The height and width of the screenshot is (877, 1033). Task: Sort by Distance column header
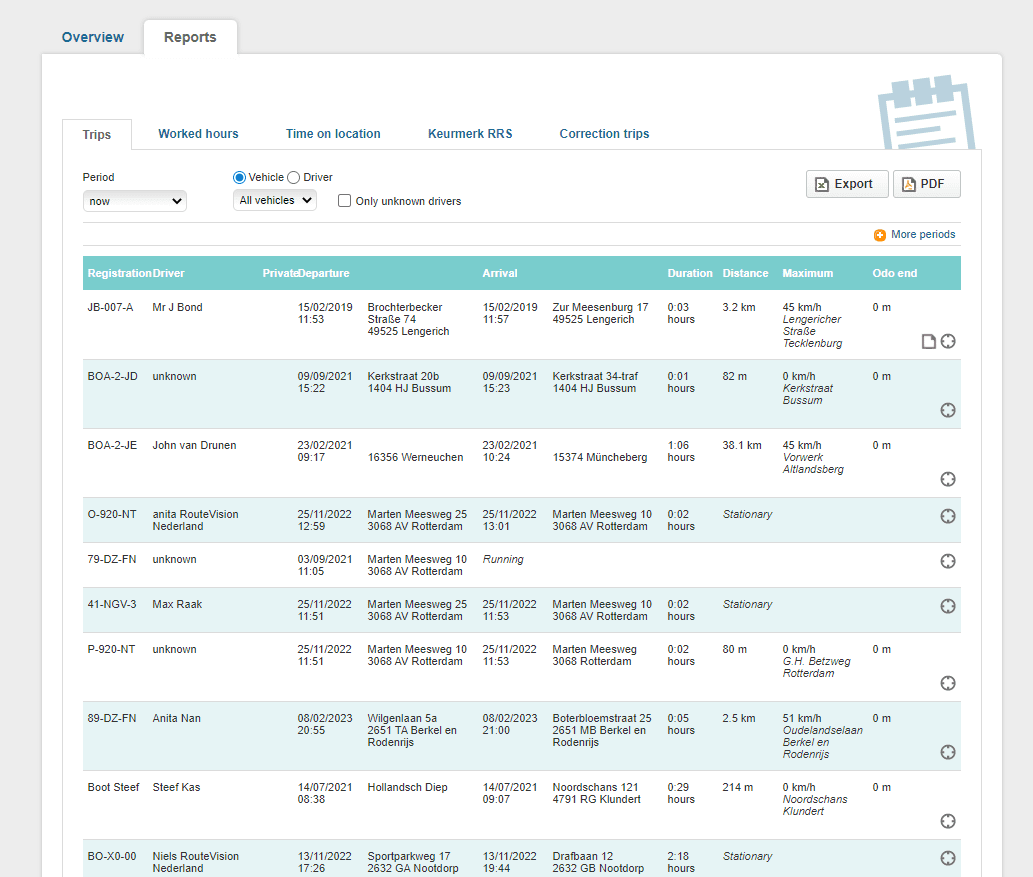tap(745, 273)
